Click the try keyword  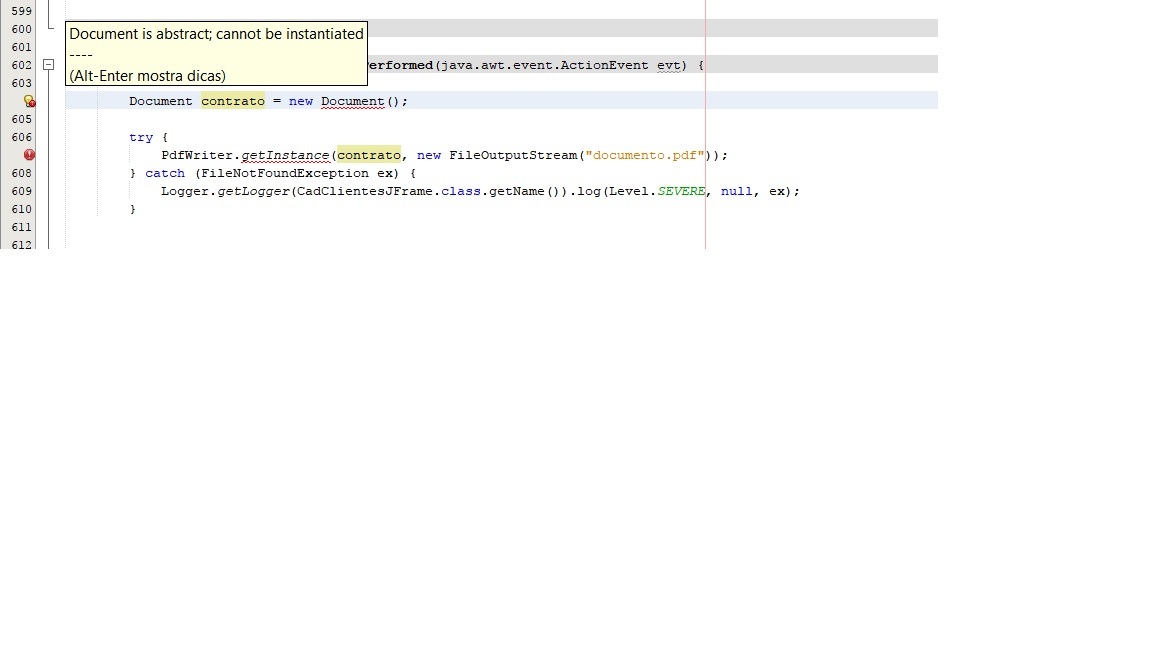[141, 137]
